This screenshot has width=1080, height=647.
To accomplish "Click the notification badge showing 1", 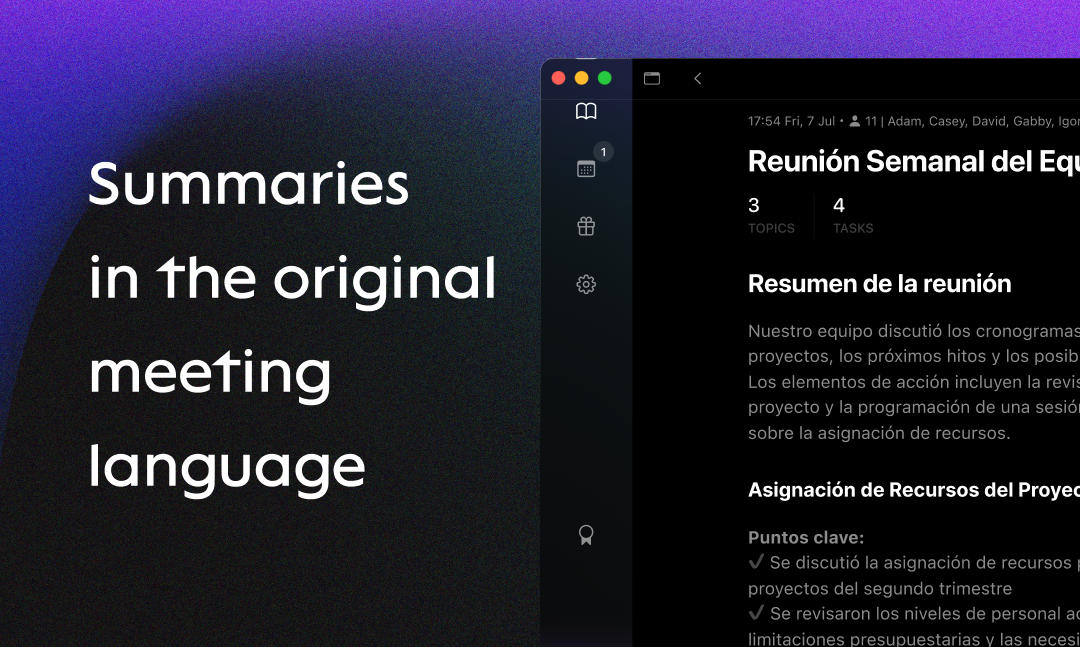I will pos(603,152).
